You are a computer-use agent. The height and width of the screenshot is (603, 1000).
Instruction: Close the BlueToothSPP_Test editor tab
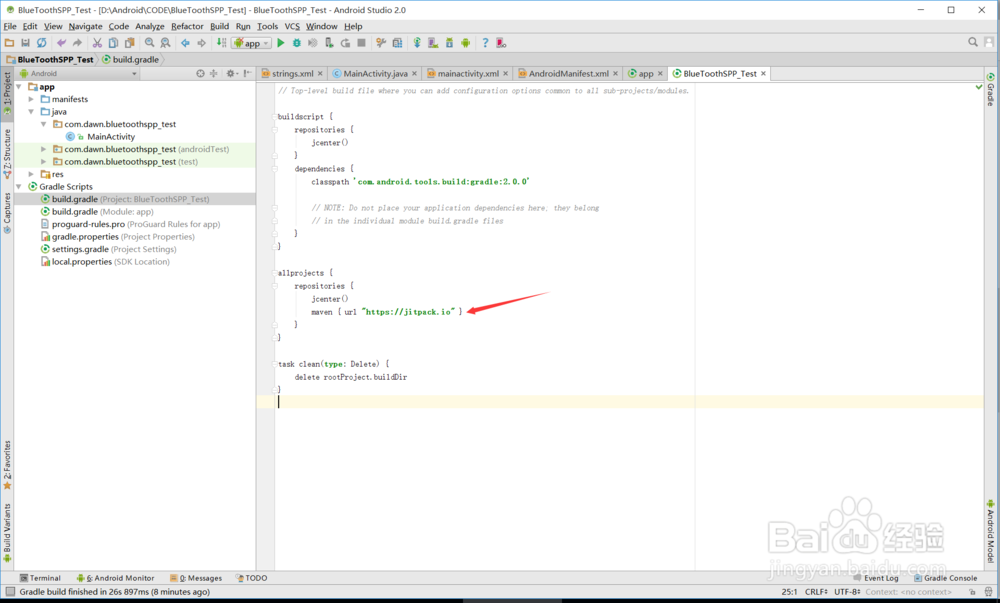[763, 74]
